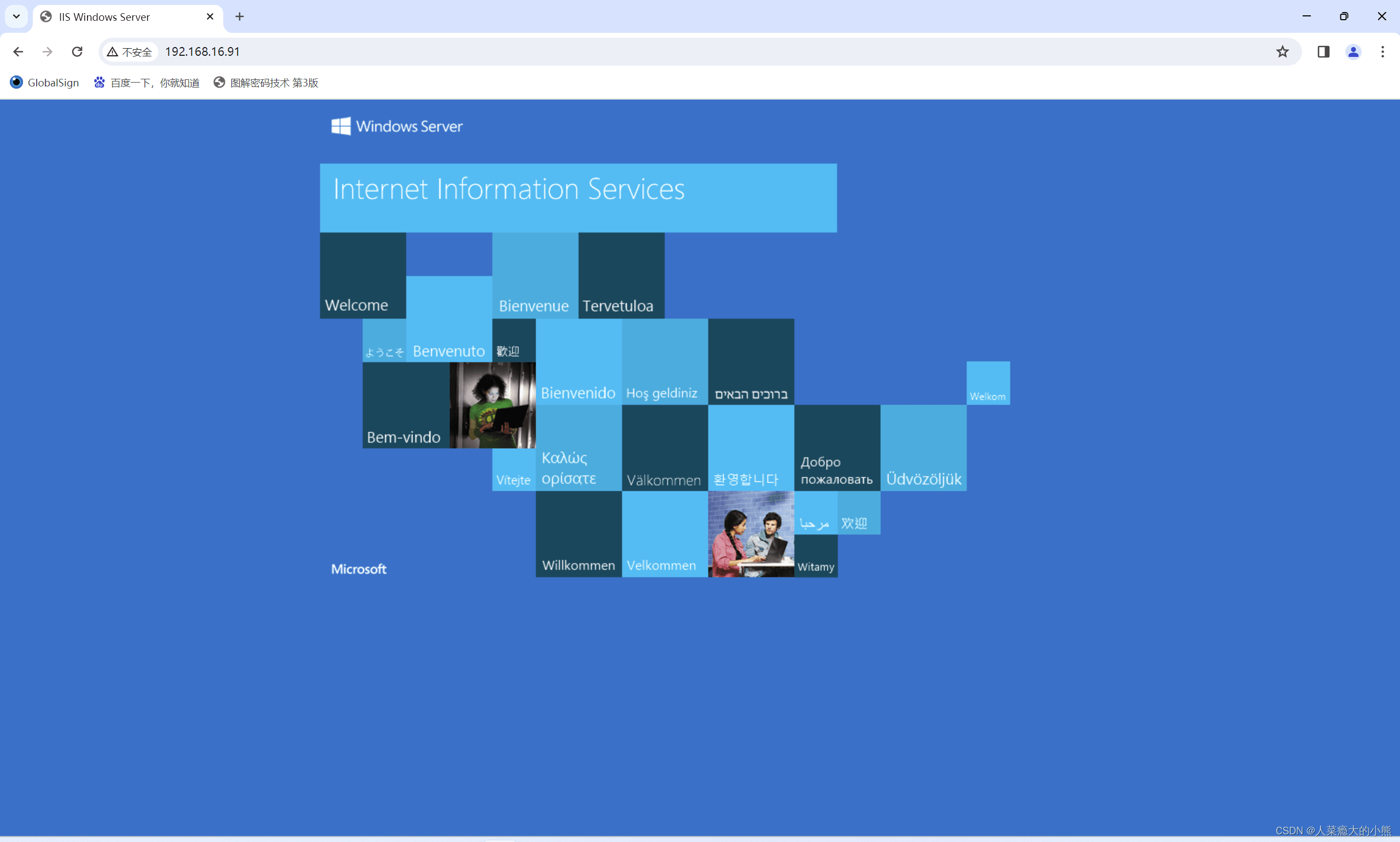
Task: Close the IIS Windows Server tab
Action: [x=210, y=16]
